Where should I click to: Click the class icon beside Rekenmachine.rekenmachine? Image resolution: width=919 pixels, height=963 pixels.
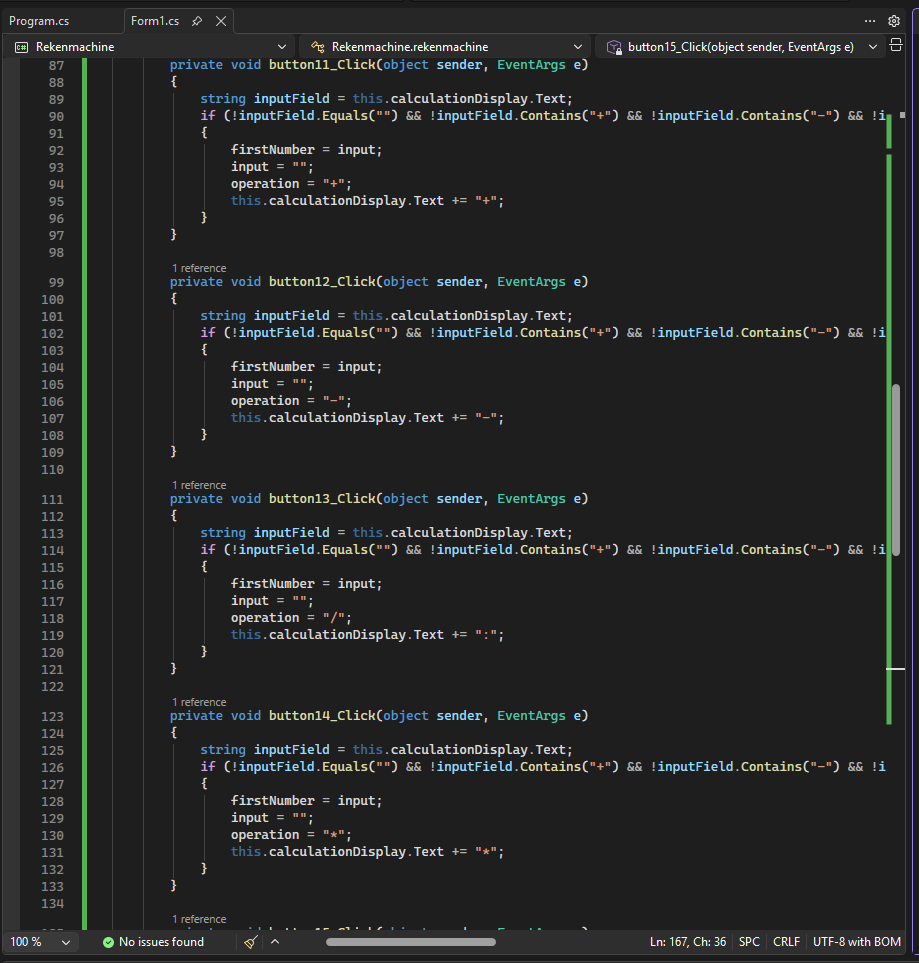point(318,47)
